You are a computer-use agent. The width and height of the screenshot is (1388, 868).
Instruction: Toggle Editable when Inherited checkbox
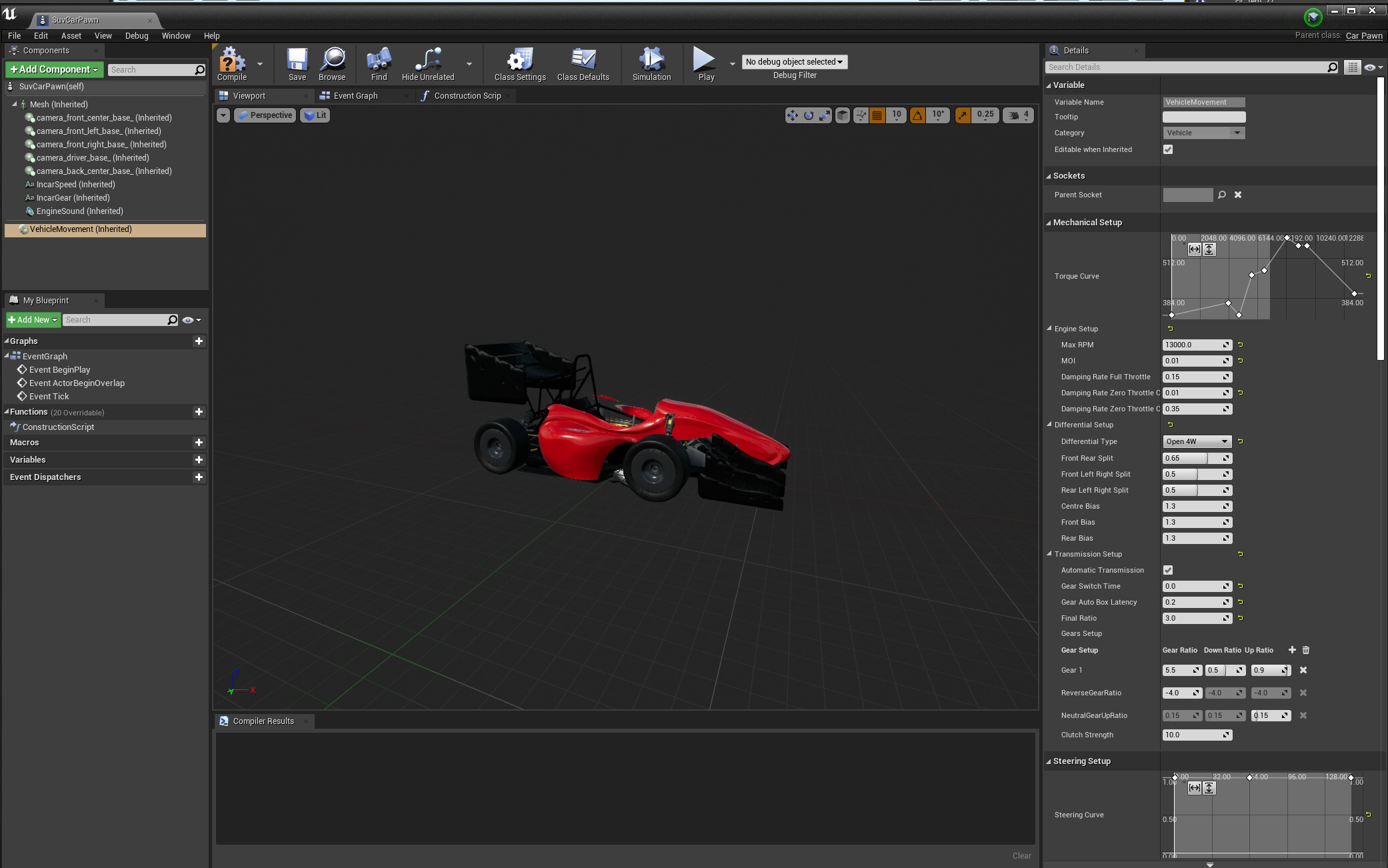(x=1168, y=149)
